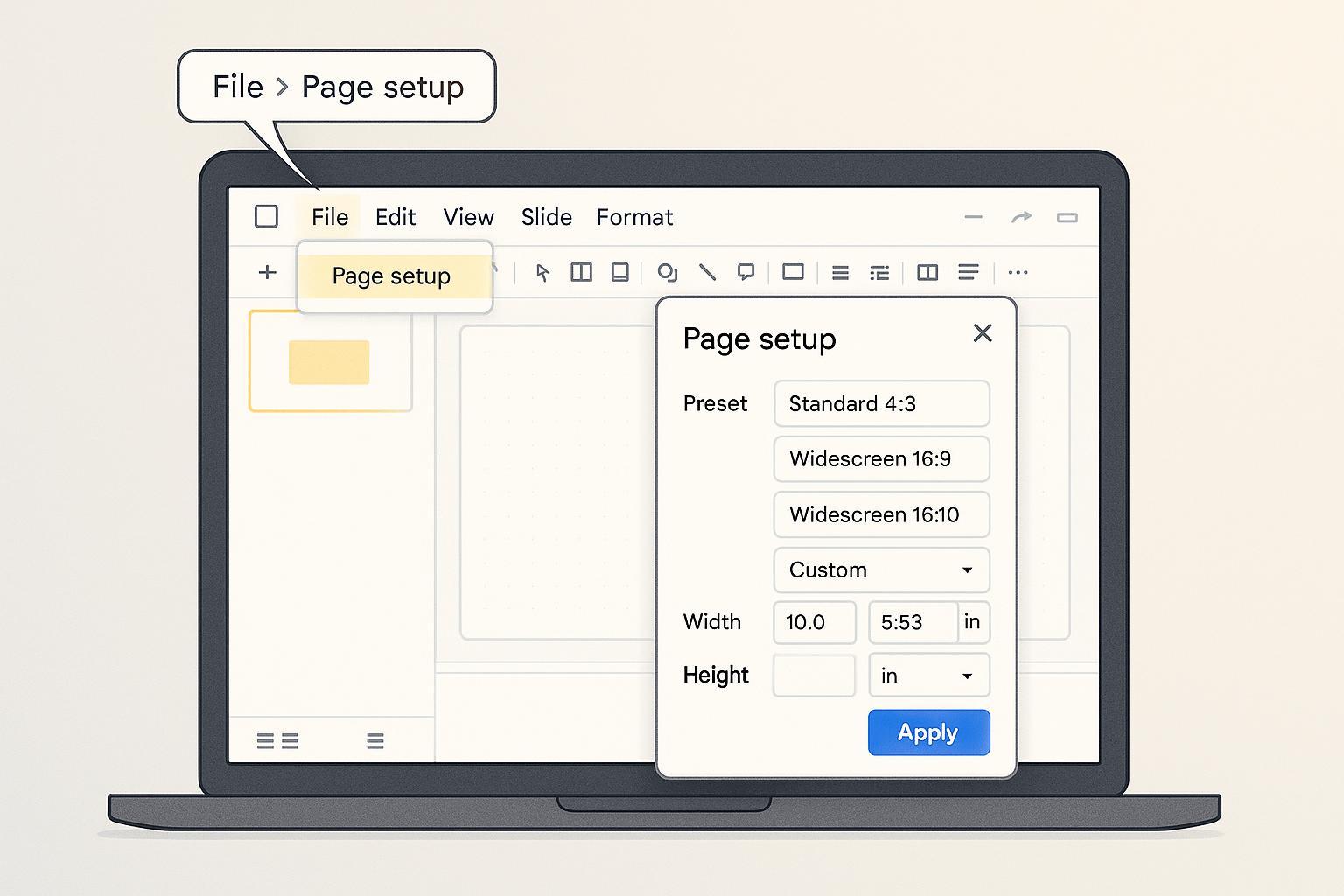Open the Custom preset dropdown

[881, 570]
